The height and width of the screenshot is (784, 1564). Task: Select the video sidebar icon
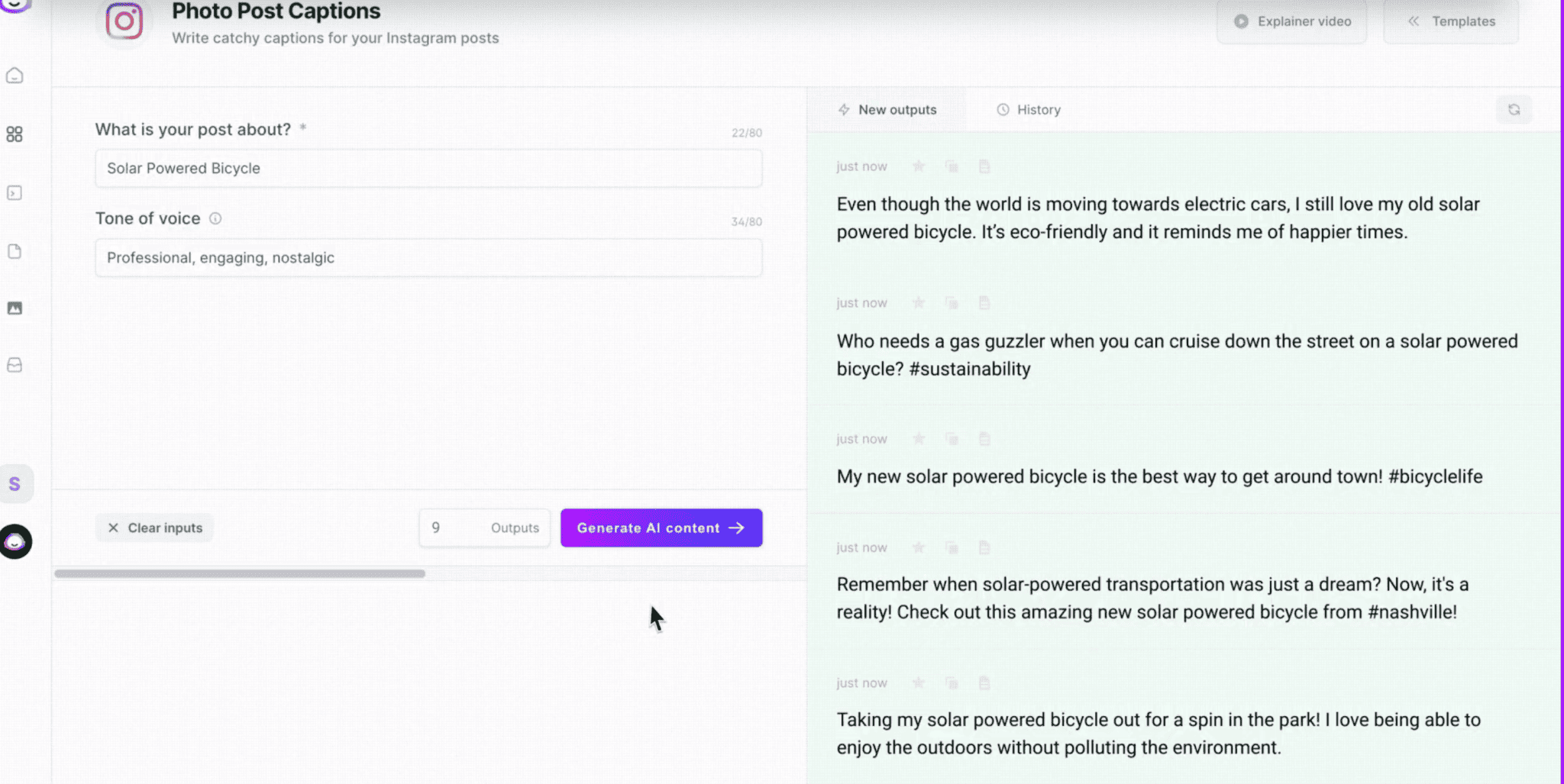[14, 193]
